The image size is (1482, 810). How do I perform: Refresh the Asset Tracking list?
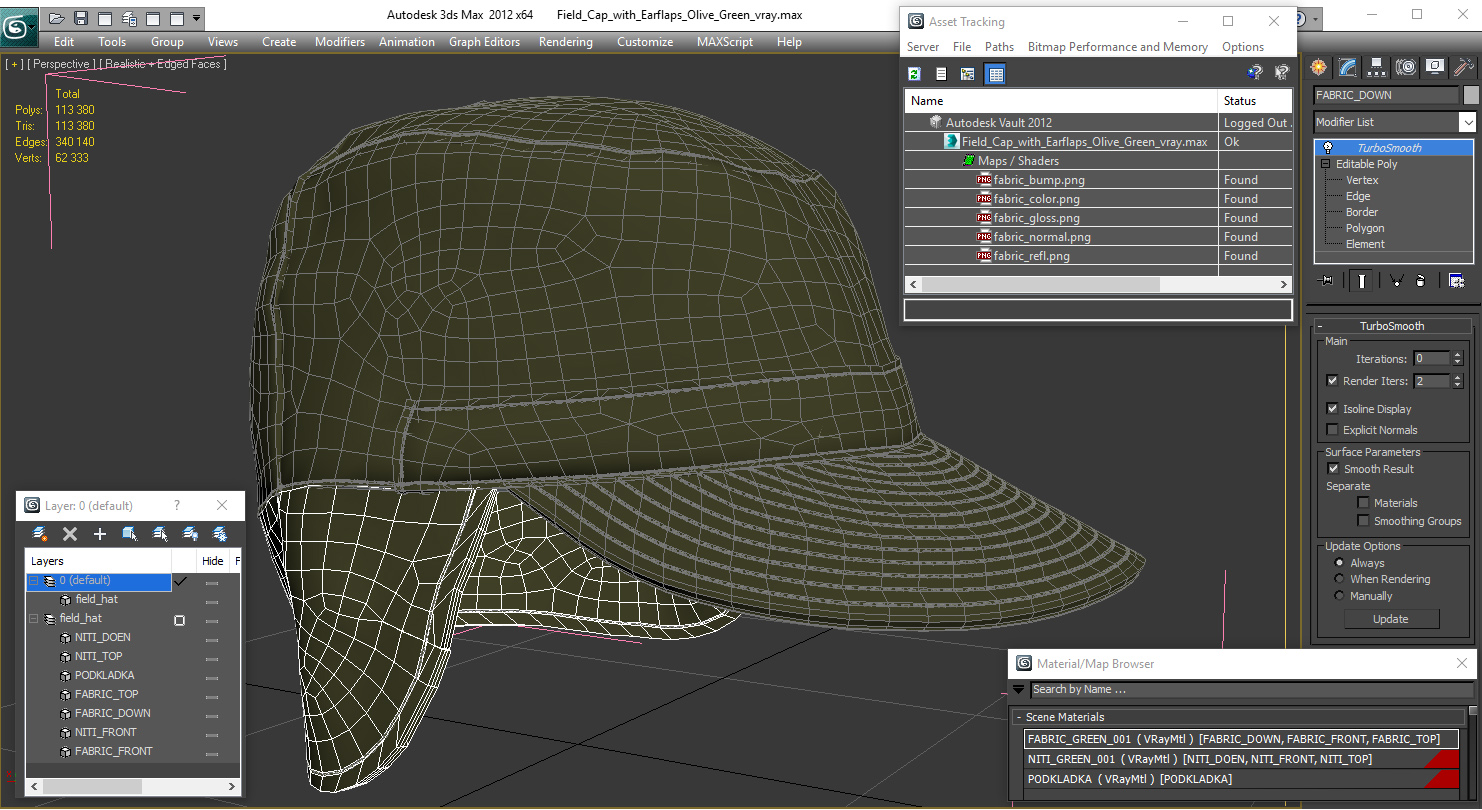914,74
